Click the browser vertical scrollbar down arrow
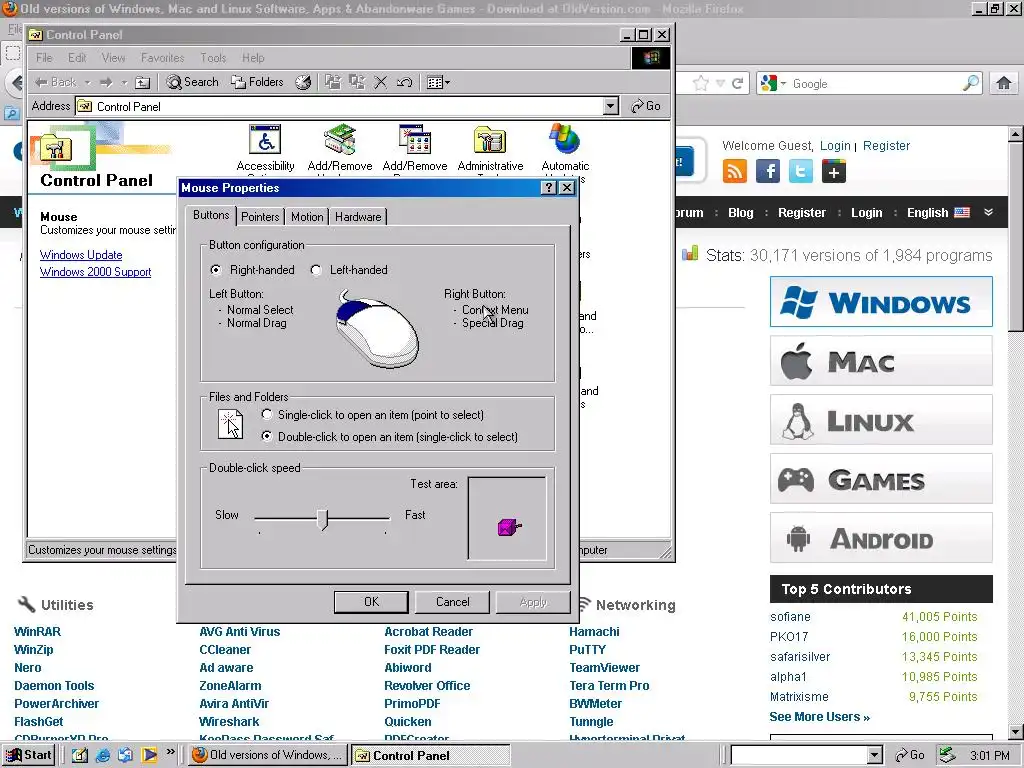1024x768 pixels. click(1016, 731)
